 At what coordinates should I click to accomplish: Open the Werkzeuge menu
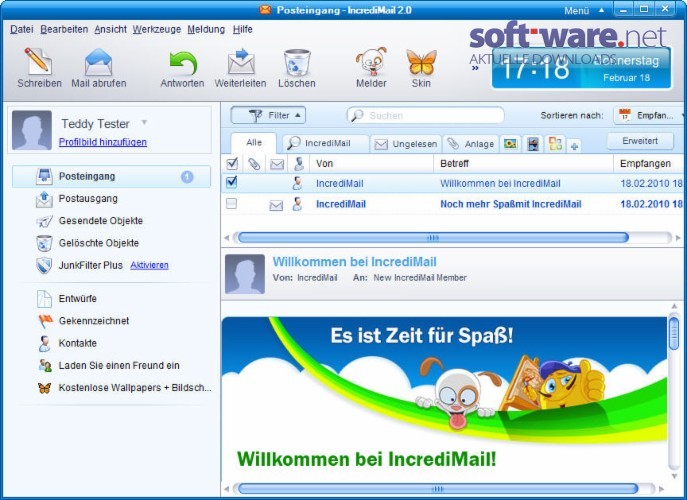(157, 29)
